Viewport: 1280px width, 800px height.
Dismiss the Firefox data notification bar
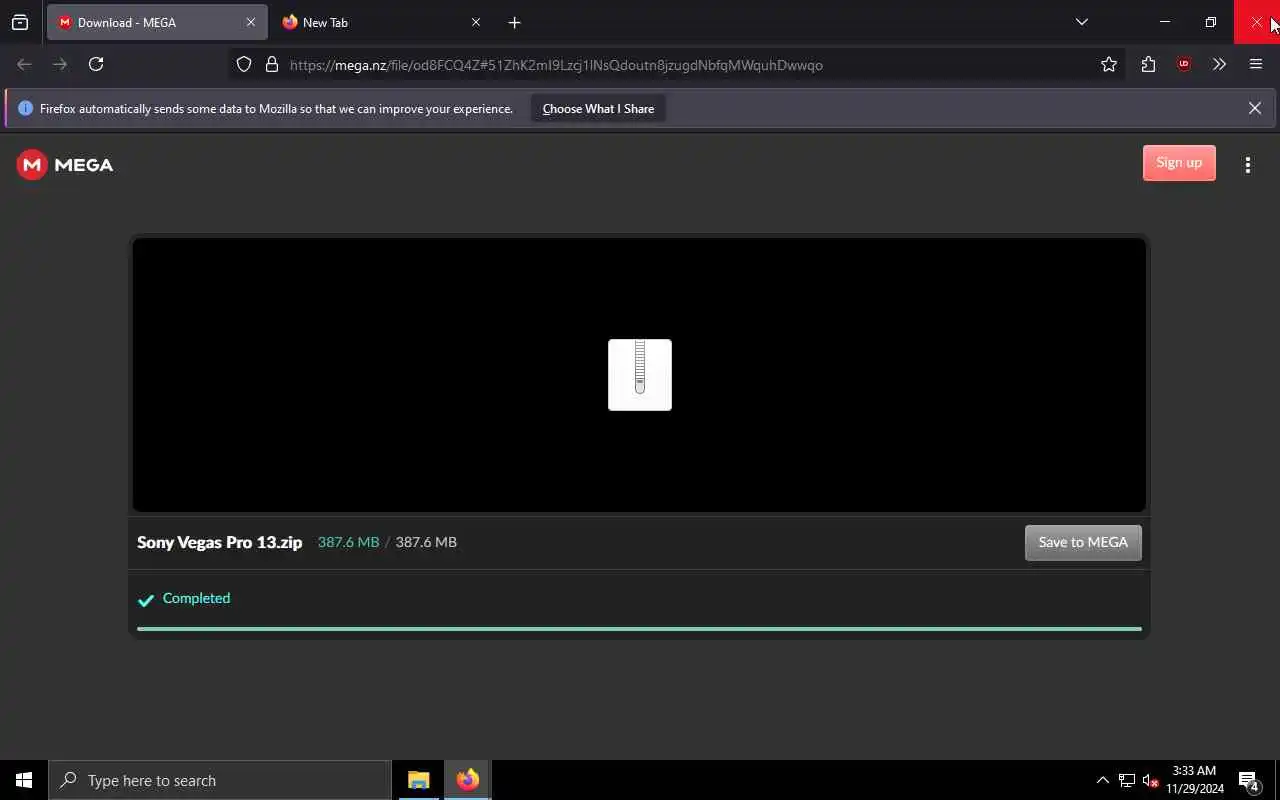[x=1254, y=108]
